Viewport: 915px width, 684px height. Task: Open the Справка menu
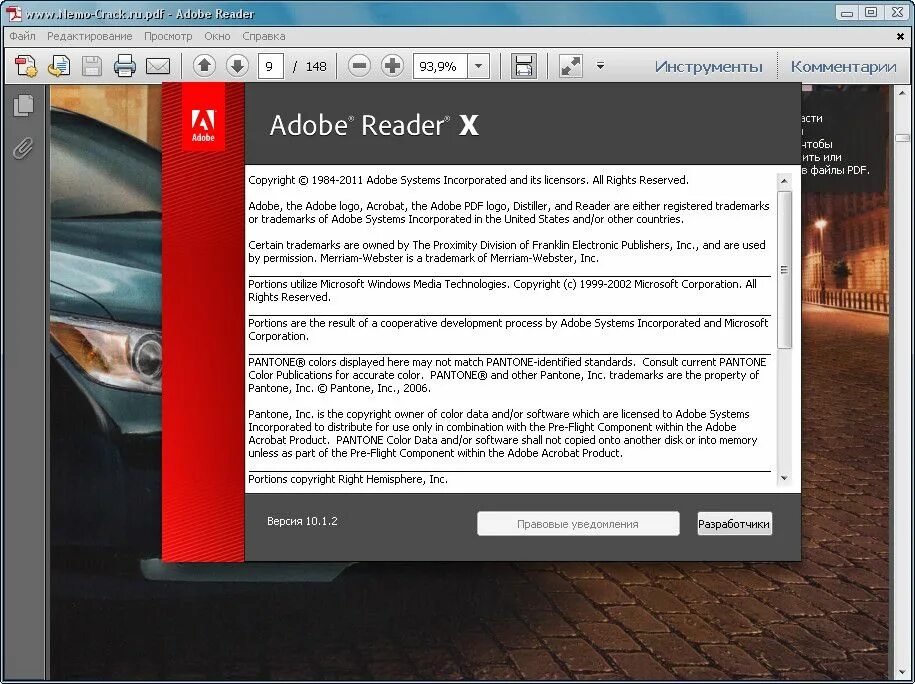click(x=264, y=36)
